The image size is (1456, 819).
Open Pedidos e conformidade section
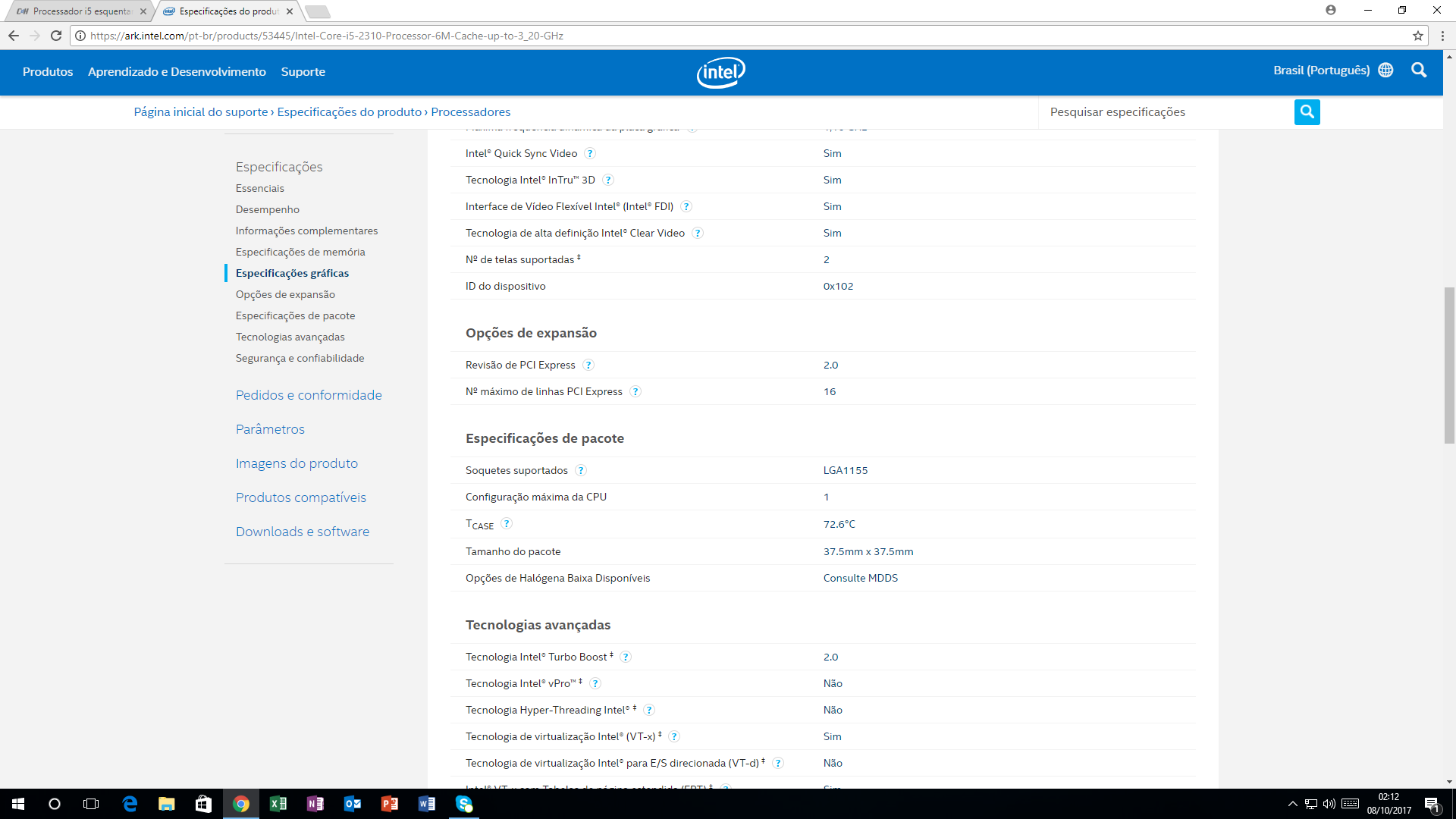click(309, 395)
